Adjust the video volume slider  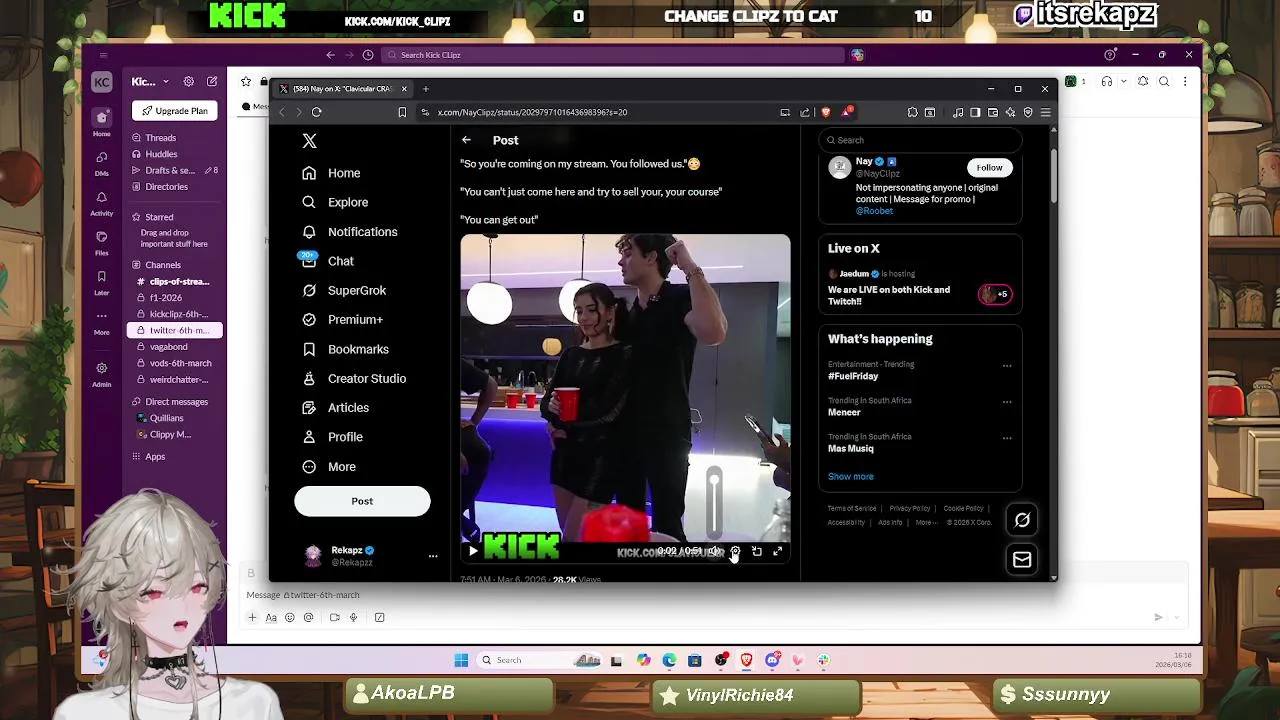click(x=714, y=502)
